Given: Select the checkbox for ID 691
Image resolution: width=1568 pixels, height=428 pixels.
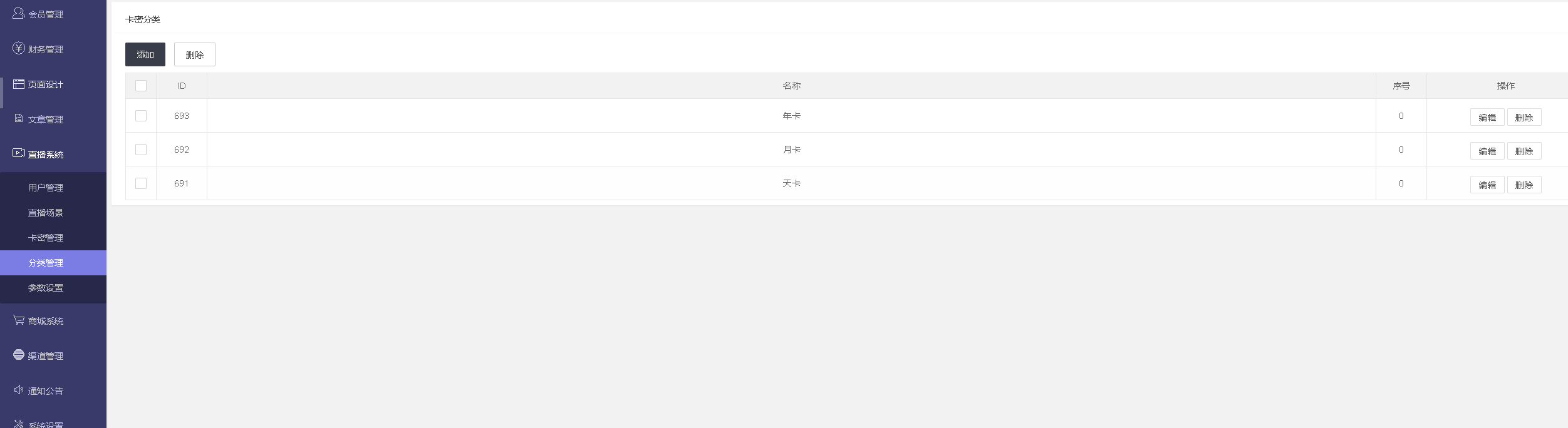Looking at the screenshot, I should tap(141, 183).
